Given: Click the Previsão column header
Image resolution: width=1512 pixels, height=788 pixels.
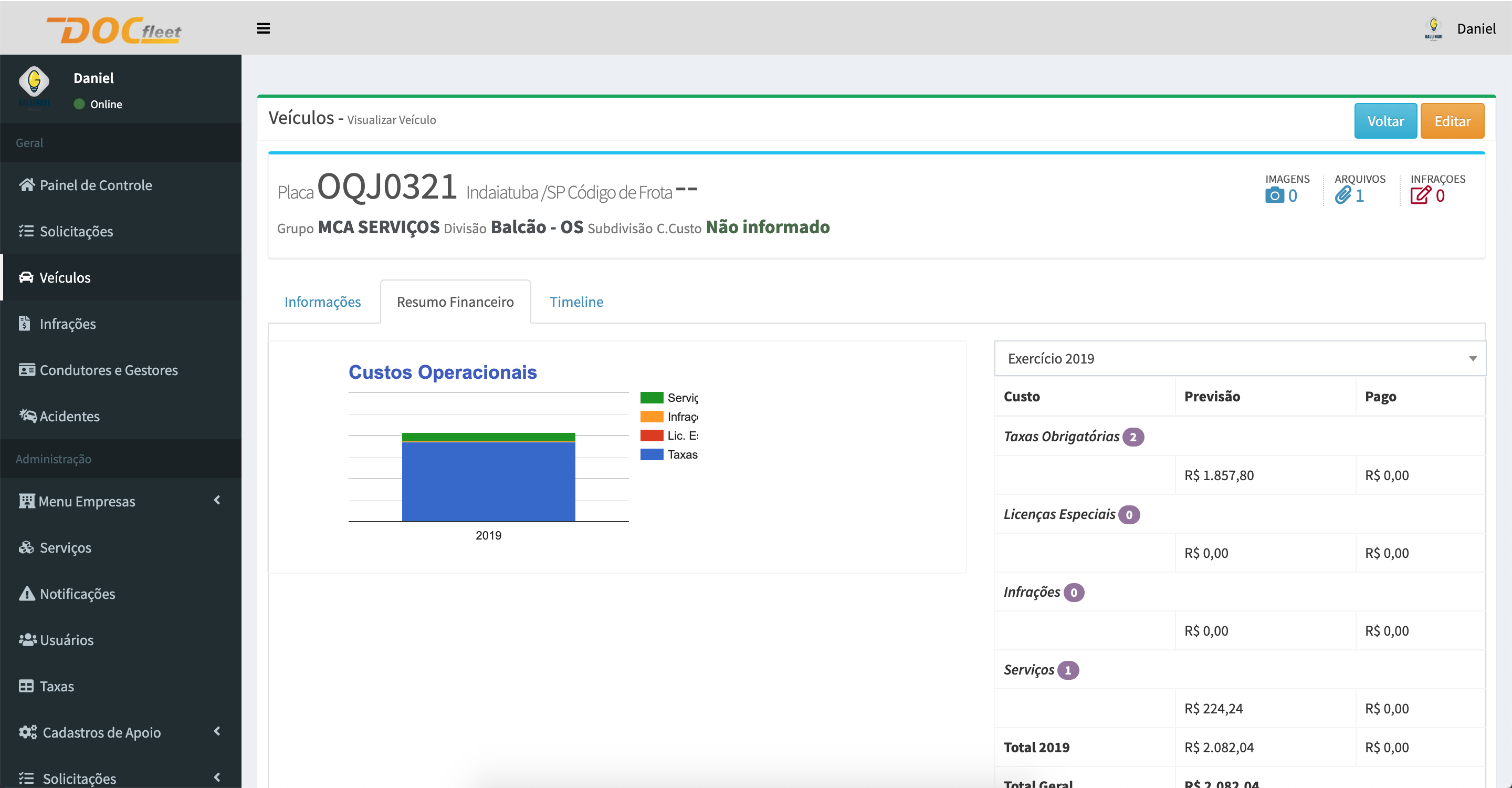Looking at the screenshot, I should [x=1212, y=396].
